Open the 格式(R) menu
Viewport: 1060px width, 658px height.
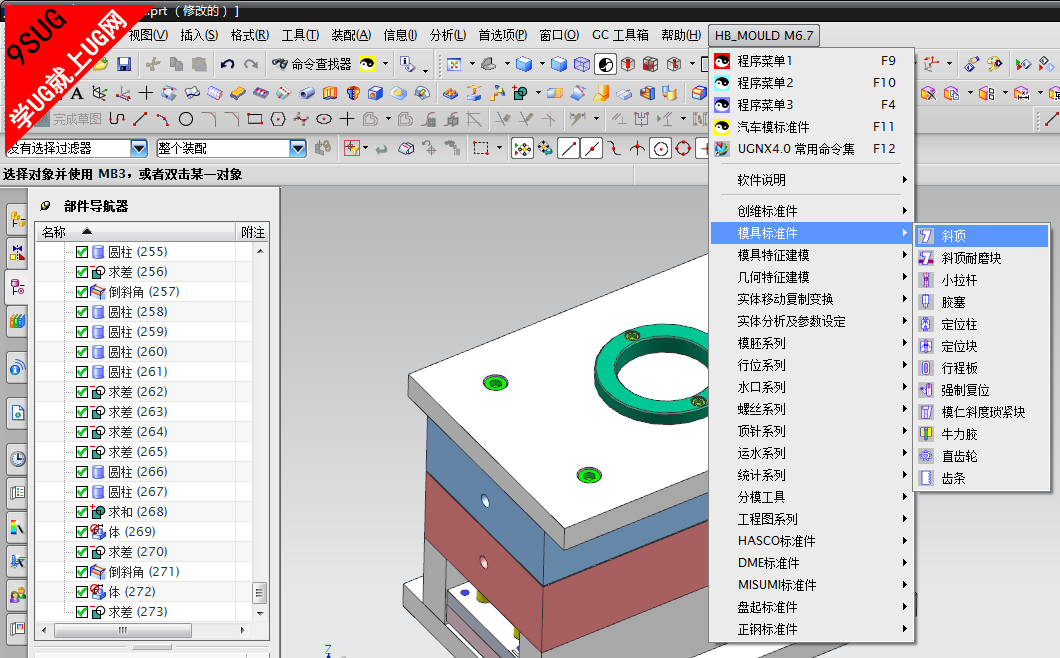(x=249, y=35)
